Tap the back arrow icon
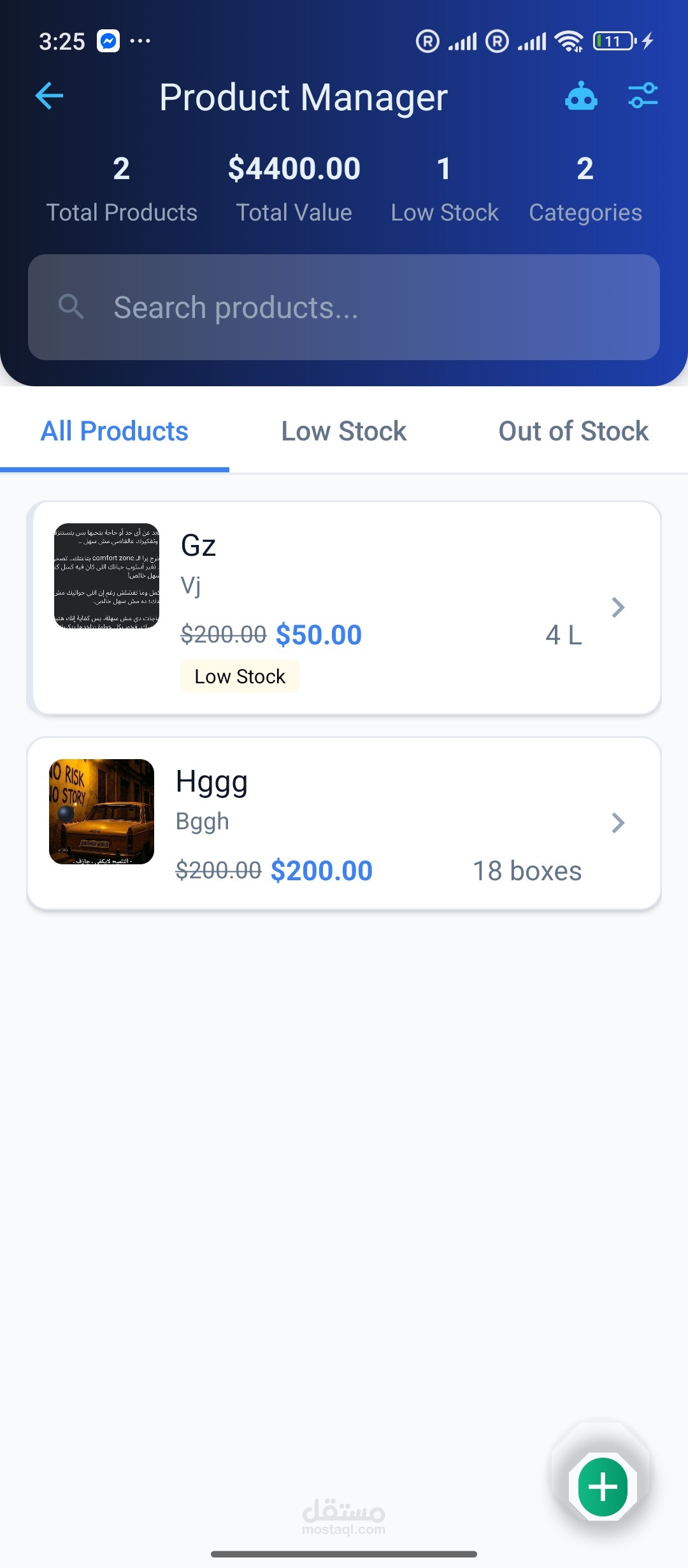Viewport: 688px width, 1568px height. pyautogui.click(x=49, y=96)
